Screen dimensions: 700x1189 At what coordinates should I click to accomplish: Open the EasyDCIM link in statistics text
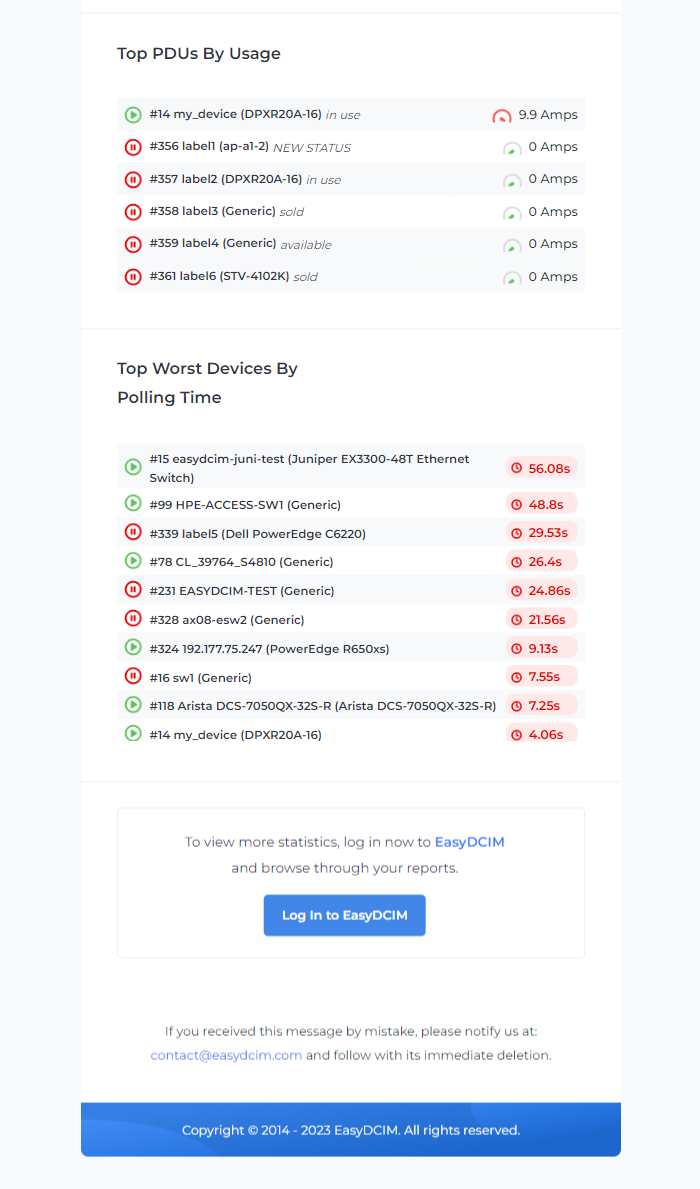(469, 842)
